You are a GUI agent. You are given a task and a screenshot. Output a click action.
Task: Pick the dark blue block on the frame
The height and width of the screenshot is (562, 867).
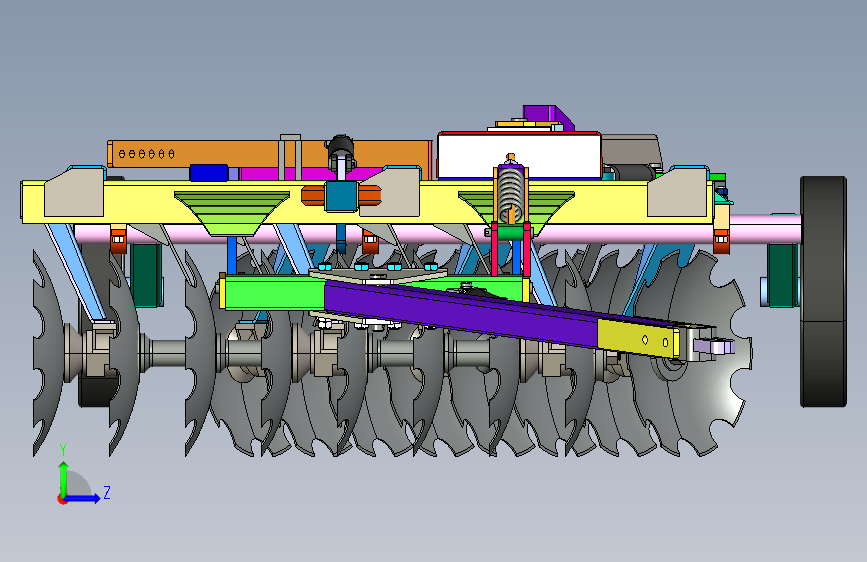pos(209,173)
